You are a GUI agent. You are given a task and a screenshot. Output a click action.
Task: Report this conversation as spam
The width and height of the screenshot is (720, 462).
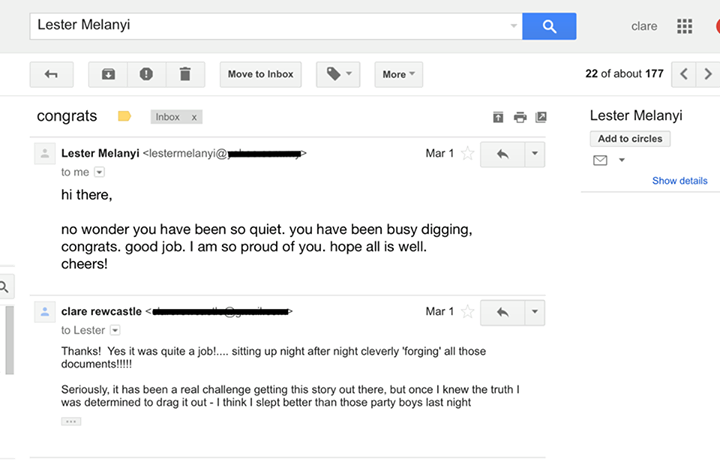146,74
